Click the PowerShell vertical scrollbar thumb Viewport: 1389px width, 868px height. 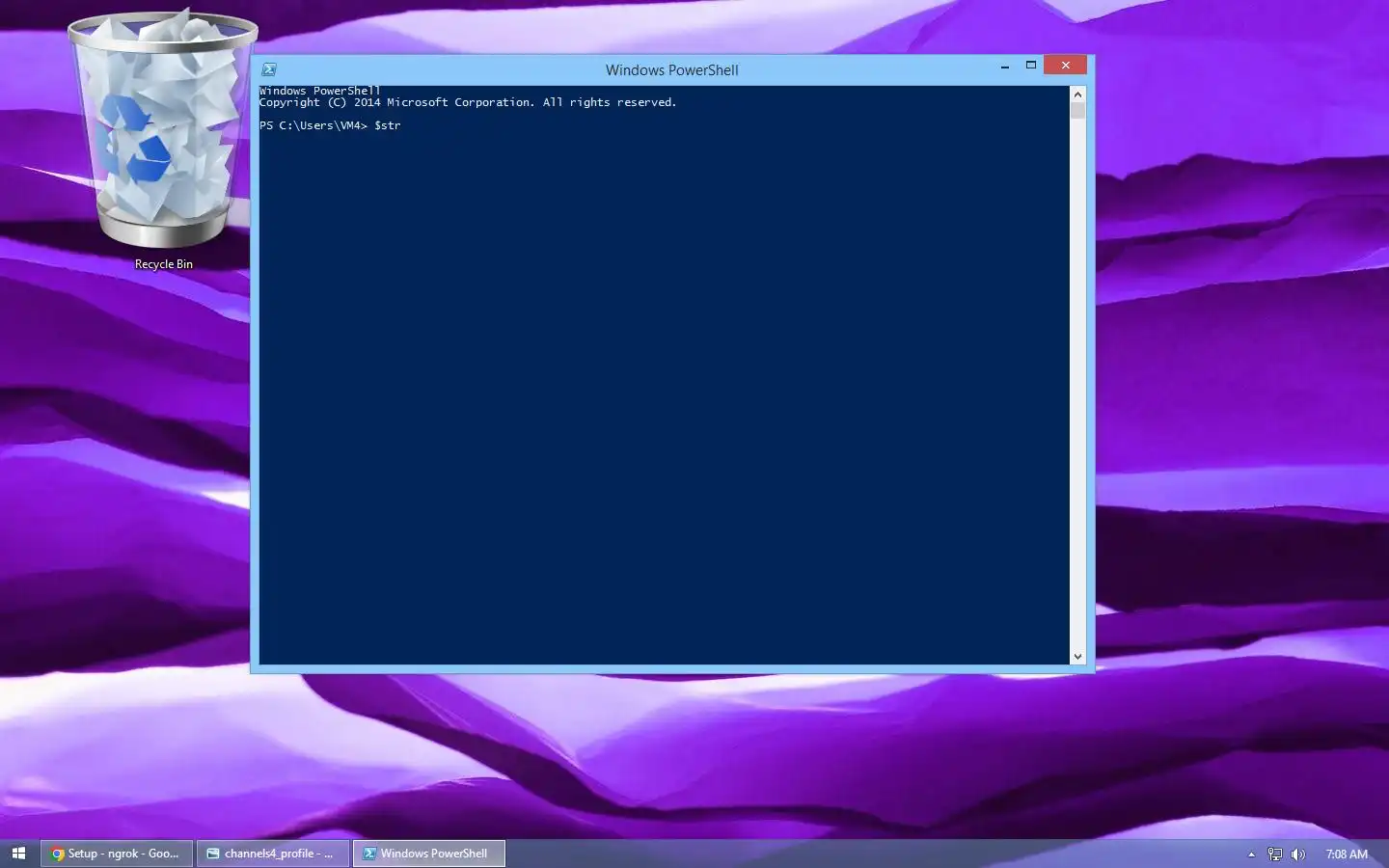(1077, 110)
